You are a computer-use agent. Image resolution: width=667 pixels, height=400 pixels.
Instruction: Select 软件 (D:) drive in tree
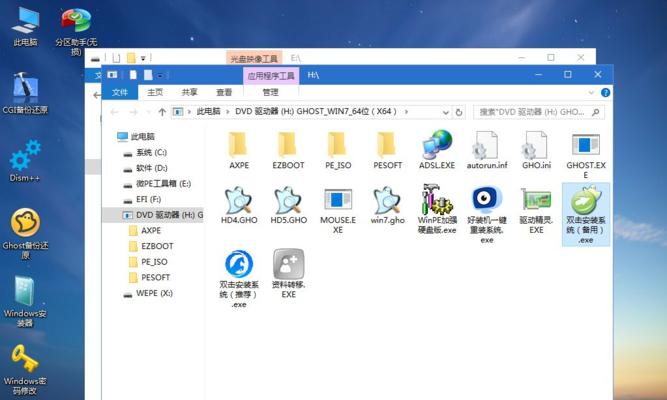tap(151, 168)
